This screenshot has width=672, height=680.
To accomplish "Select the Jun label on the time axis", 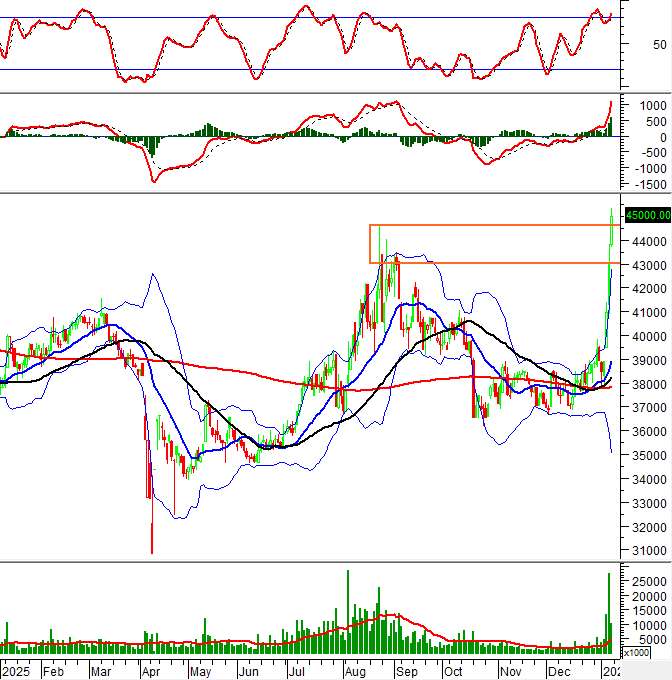I will point(249,671).
